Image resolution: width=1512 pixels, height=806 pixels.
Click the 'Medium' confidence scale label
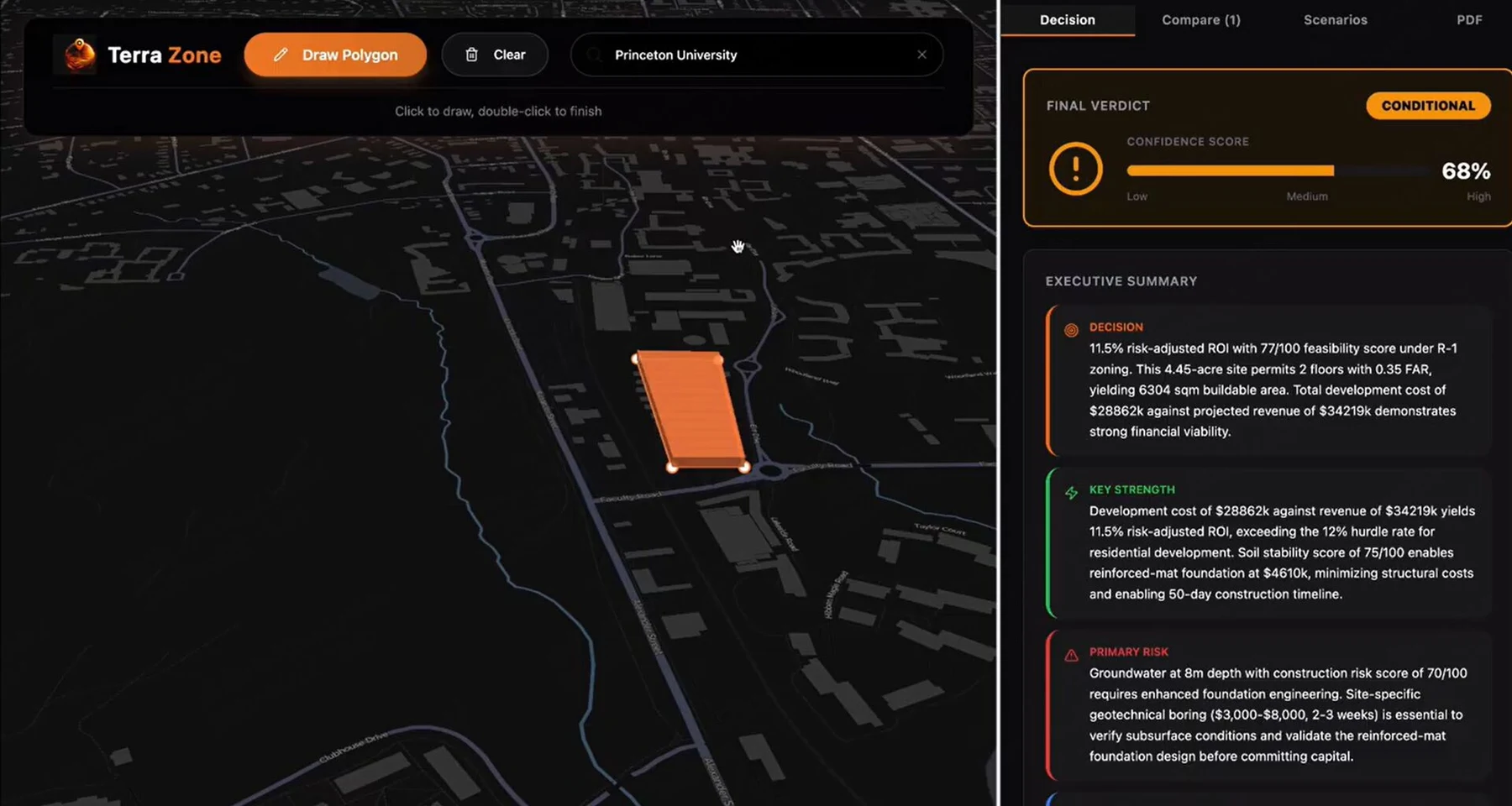point(1307,196)
